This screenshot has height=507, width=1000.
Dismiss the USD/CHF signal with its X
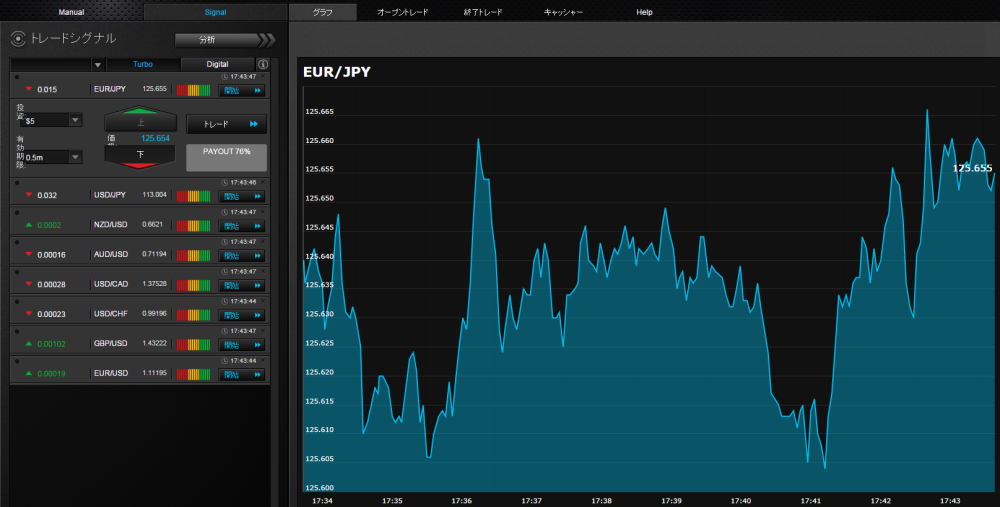point(263,301)
